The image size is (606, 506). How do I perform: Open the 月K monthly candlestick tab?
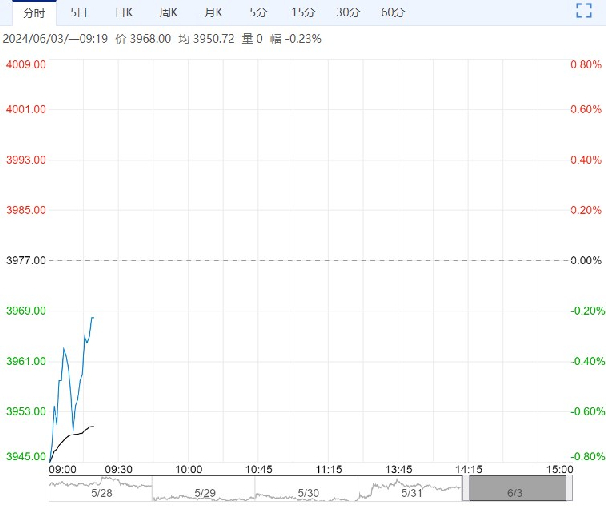pyautogui.click(x=212, y=12)
